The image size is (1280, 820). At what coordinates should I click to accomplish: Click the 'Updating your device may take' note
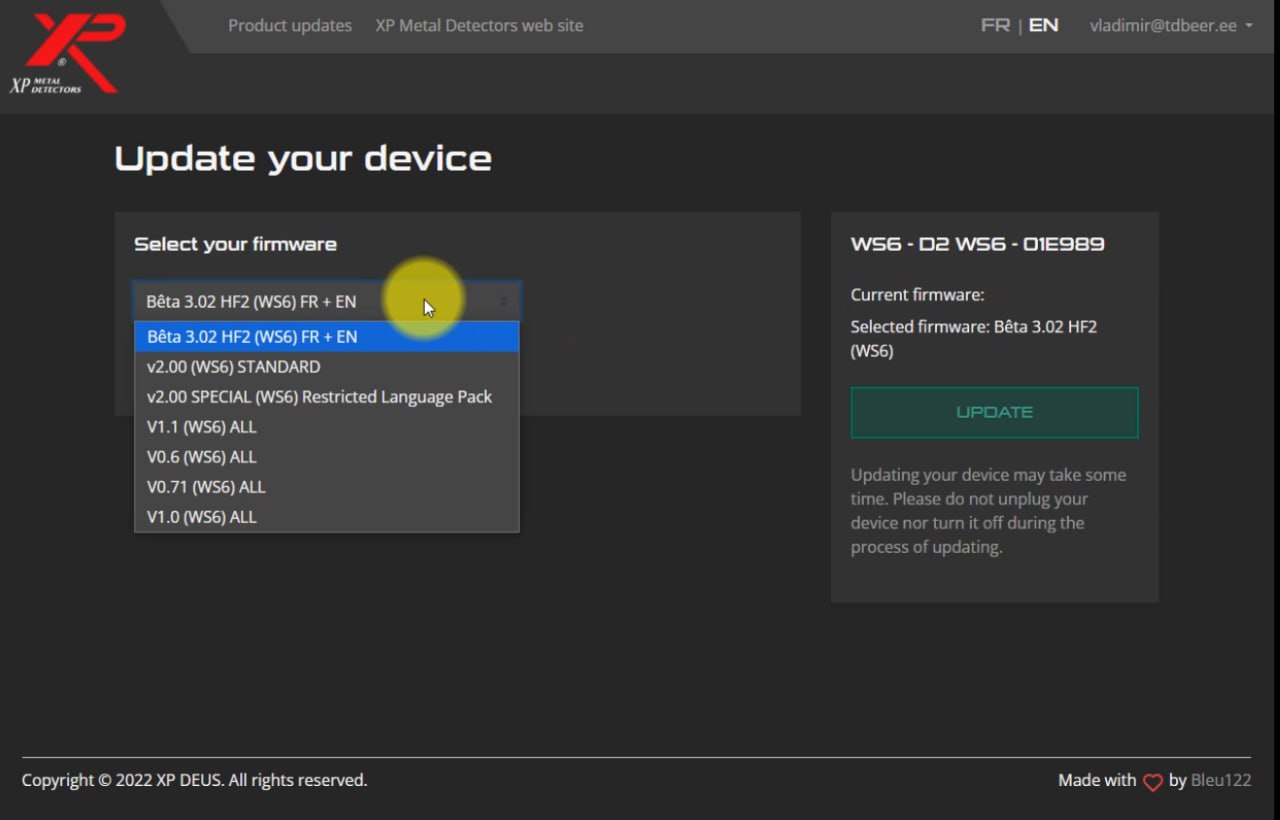[988, 511]
